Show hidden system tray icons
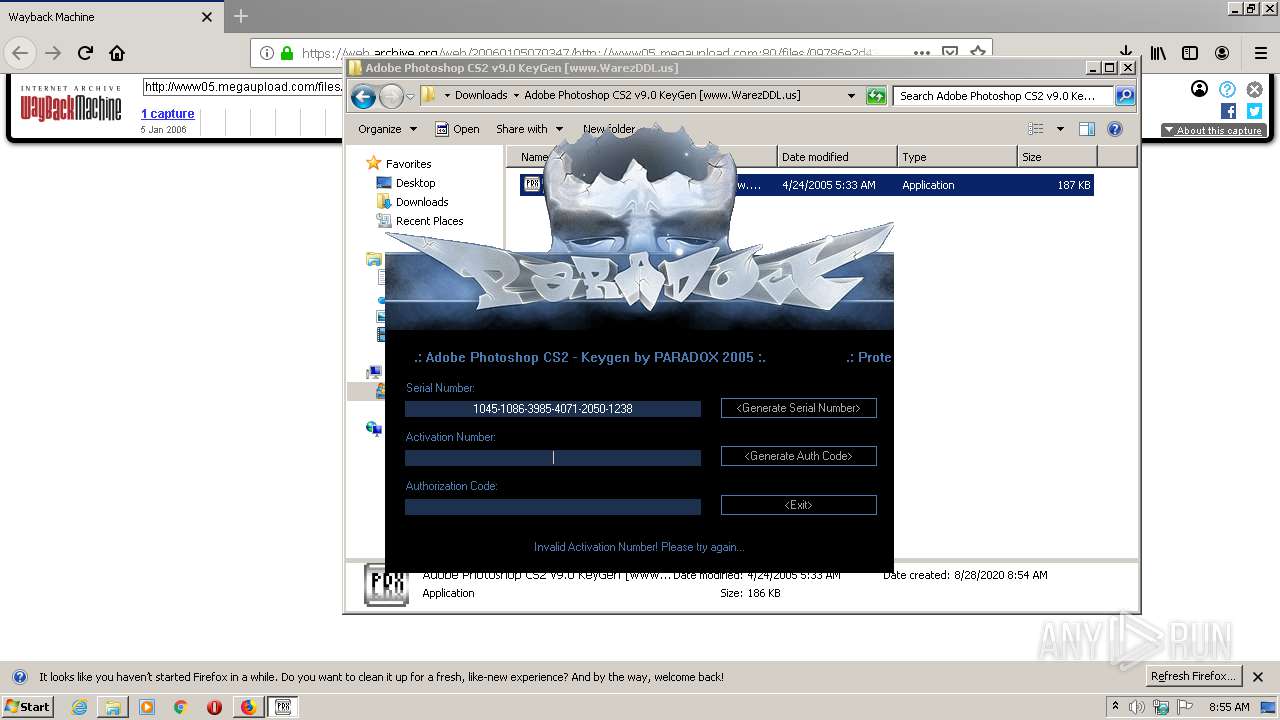This screenshot has width=1280, height=720. [x=1115, y=707]
